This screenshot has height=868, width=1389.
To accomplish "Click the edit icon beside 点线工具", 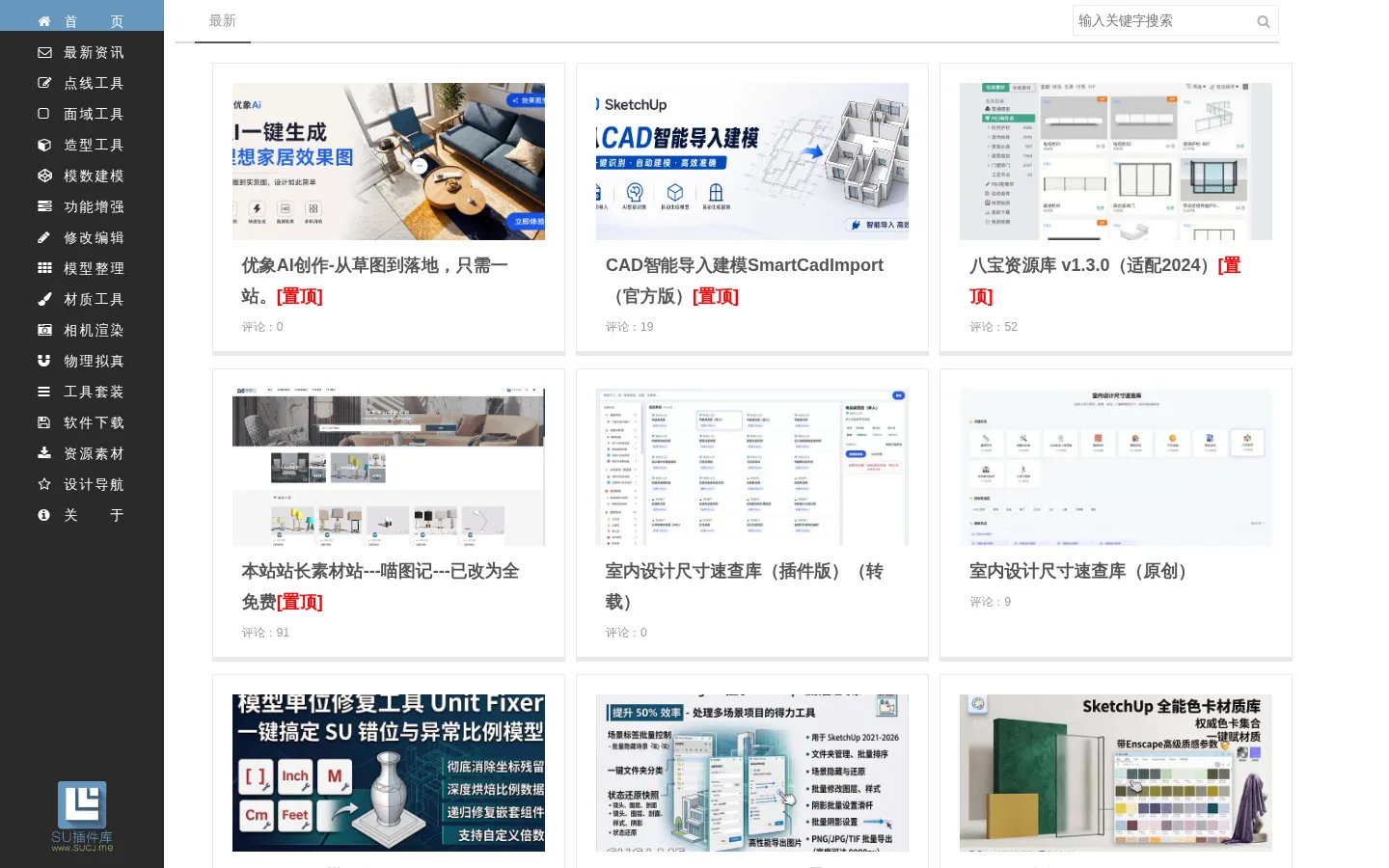I will pyautogui.click(x=44, y=83).
